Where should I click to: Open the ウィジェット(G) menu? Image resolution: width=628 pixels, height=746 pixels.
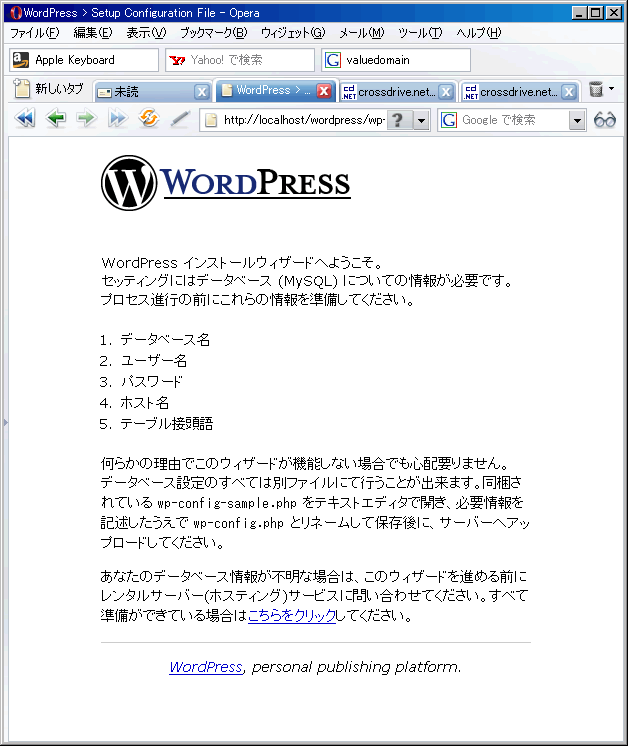tap(293, 33)
